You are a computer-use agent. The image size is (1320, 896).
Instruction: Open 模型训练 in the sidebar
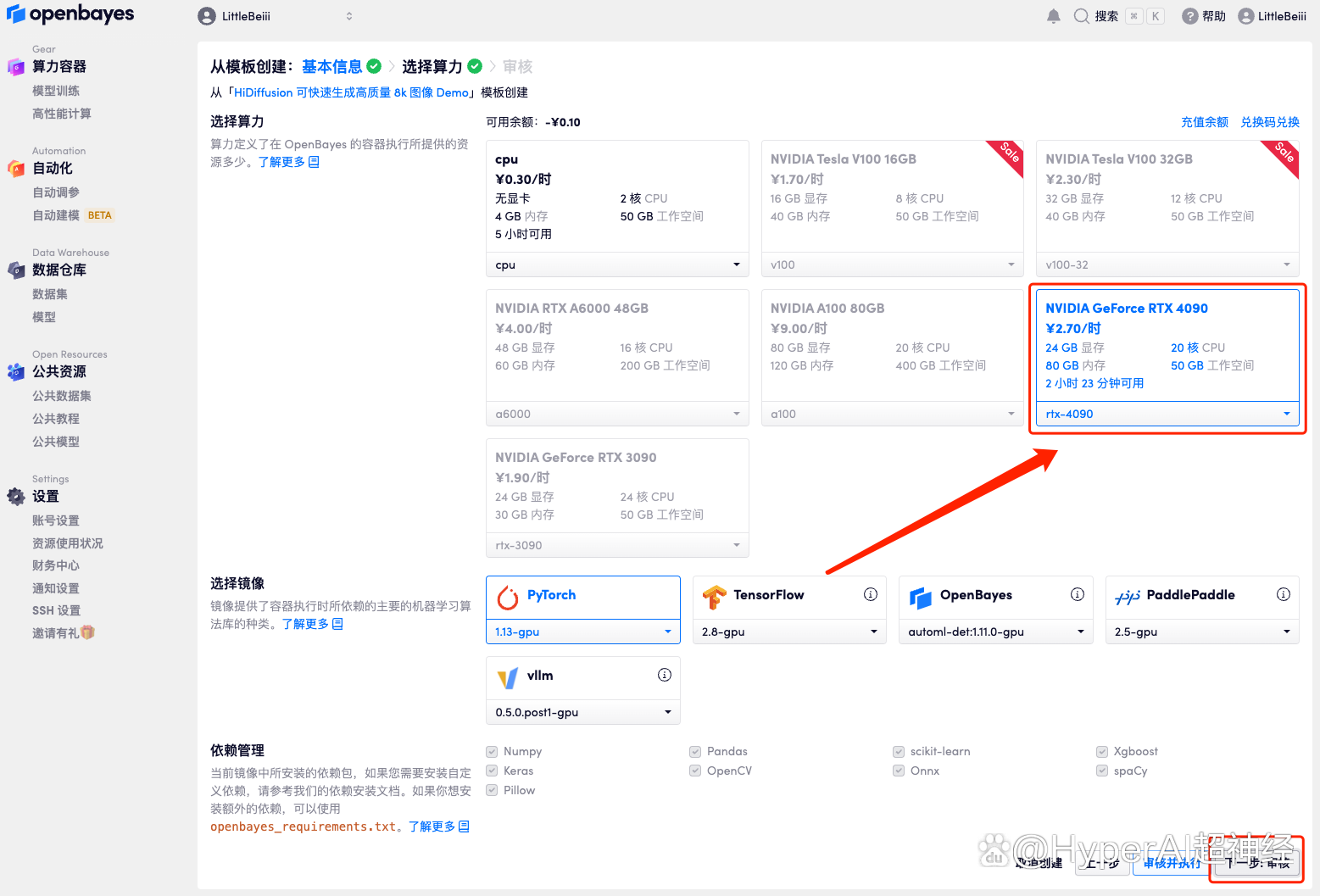[56, 91]
